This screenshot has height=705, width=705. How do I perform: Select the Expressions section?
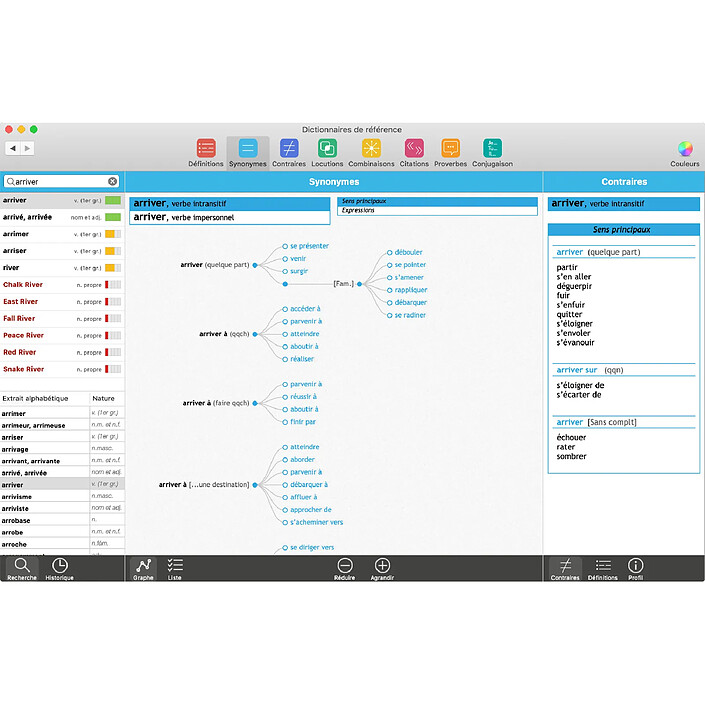point(437,211)
